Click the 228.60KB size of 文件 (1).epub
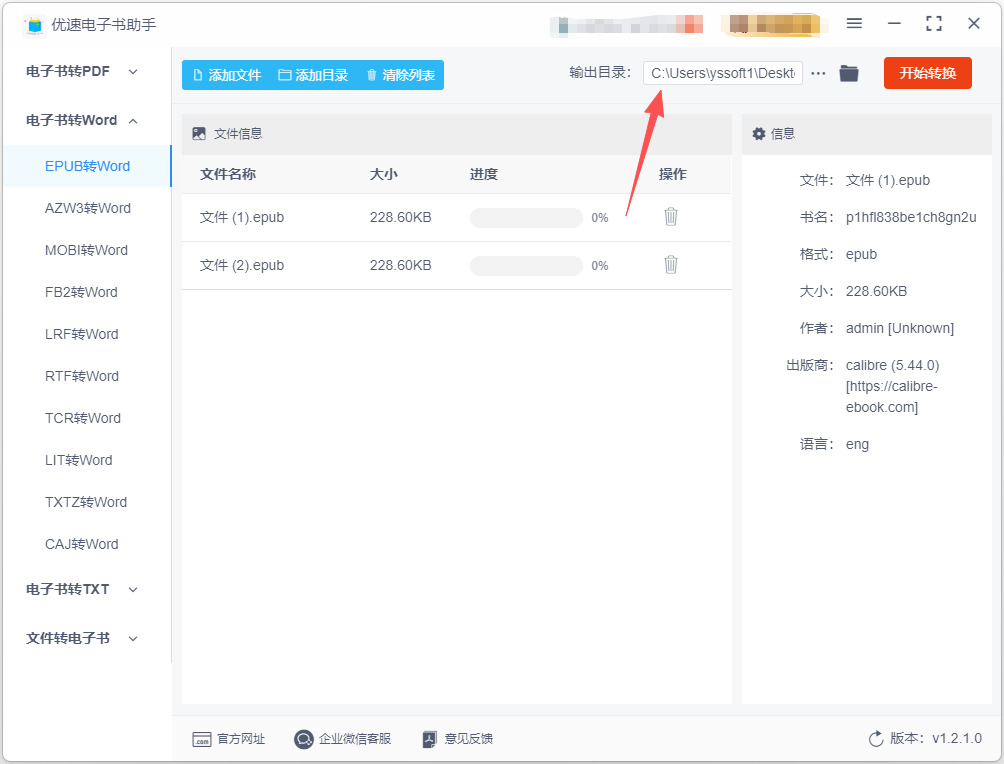The height and width of the screenshot is (764, 1004). point(400,217)
